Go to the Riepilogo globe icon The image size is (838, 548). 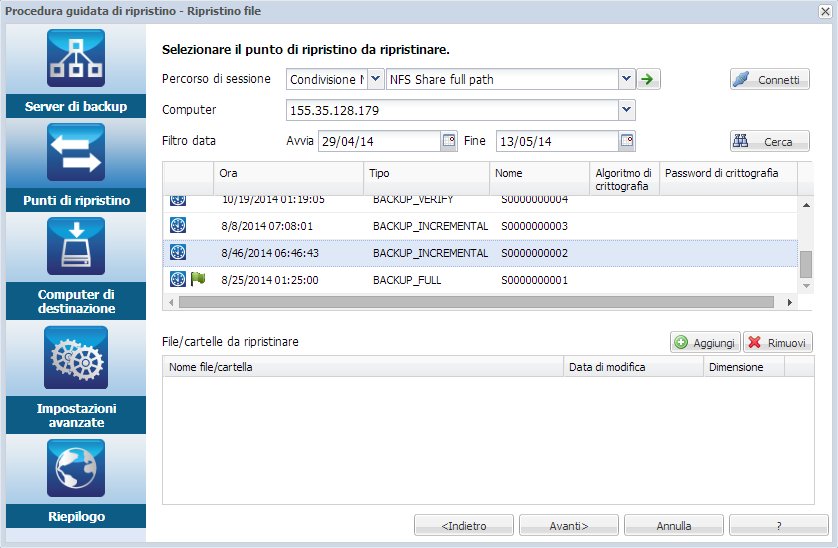(76, 469)
